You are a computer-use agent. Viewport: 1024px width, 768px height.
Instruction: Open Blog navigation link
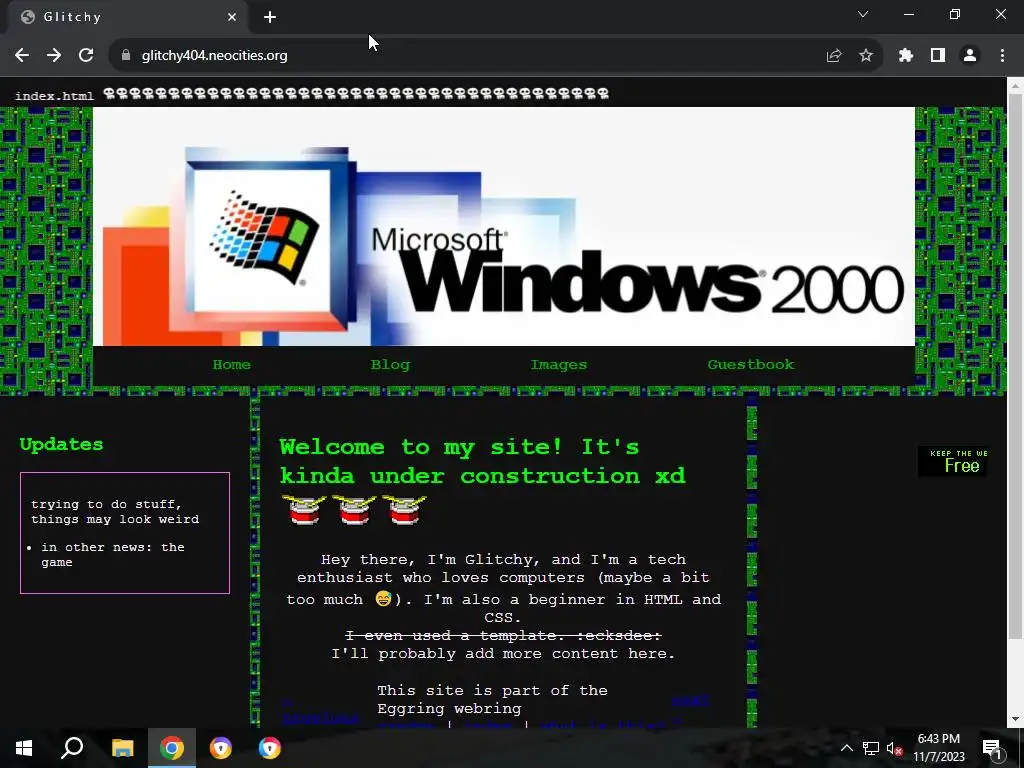tap(391, 365)
